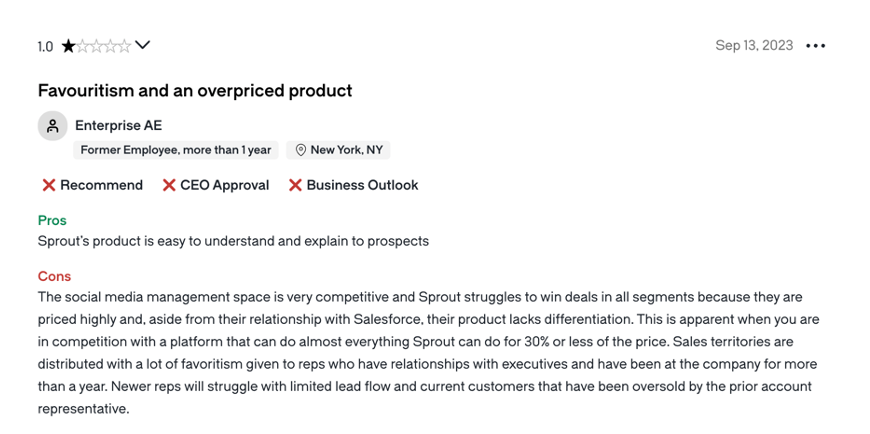The image size is (870, 434).
Task: Click the red Cons heading
Action: (x=54, y=276)
